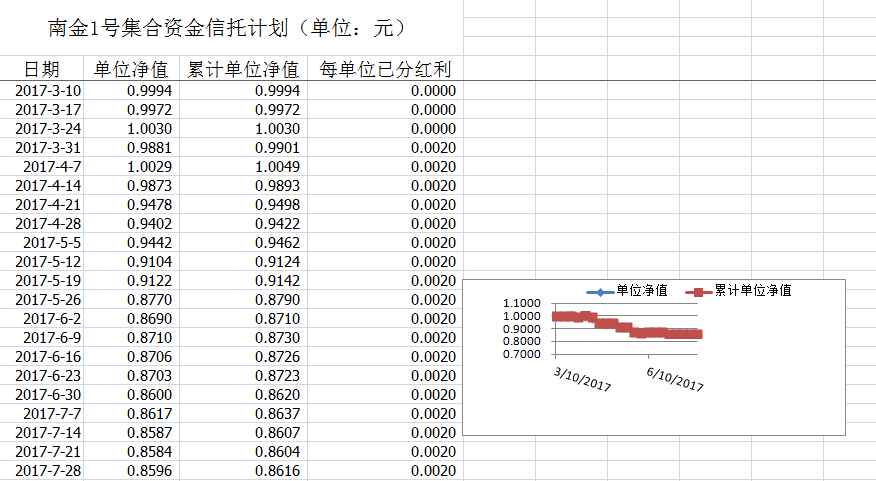
Task: Select the 单位净值 header cell in table
Action: point(131,69)
